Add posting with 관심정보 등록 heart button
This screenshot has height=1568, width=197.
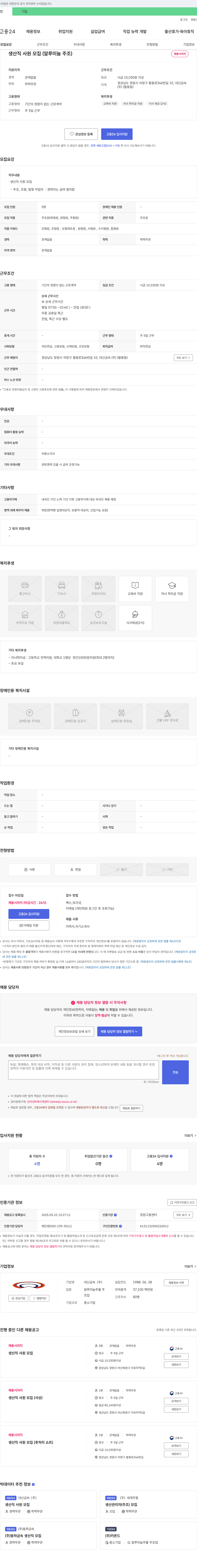point(81,134)
